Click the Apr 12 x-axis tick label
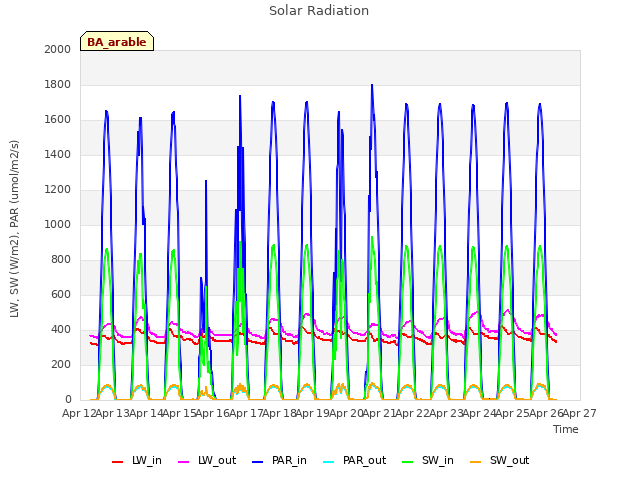Image resolution: width=640 pixels, height=480 pixels. (79, 413)
